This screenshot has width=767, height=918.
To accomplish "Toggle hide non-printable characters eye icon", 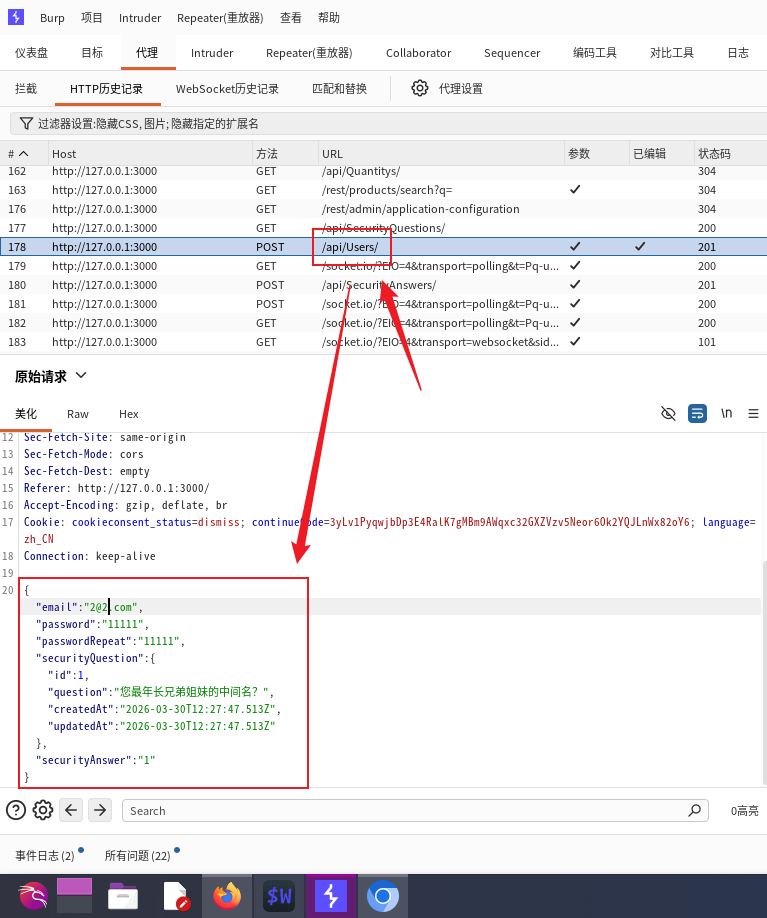I will (x=668, y=413).
